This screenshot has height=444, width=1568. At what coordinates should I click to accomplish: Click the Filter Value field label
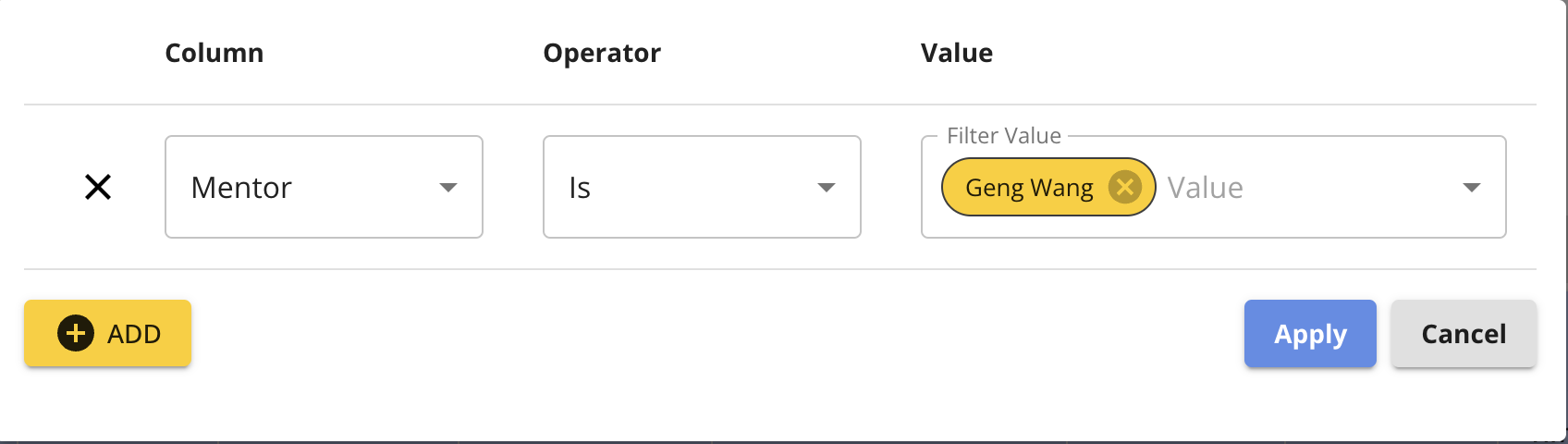click(1003, 136)
